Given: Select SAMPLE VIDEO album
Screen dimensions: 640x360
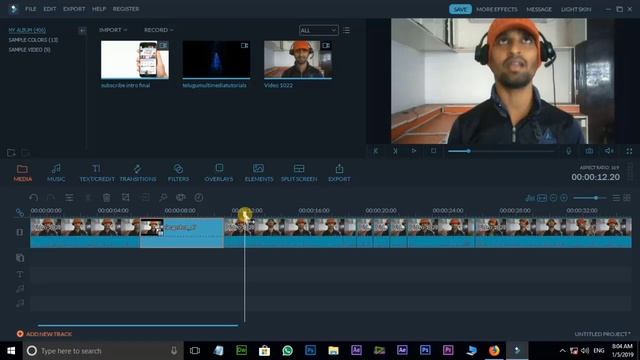Looking at the screenshot, I should pyautogui.click(x=29, y=50).
